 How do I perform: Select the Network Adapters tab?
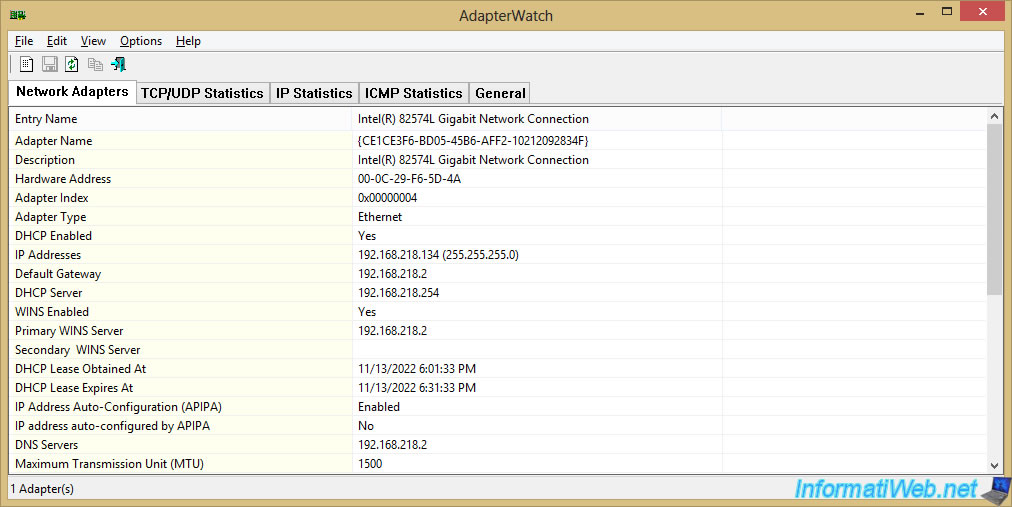tap(72, 92)
